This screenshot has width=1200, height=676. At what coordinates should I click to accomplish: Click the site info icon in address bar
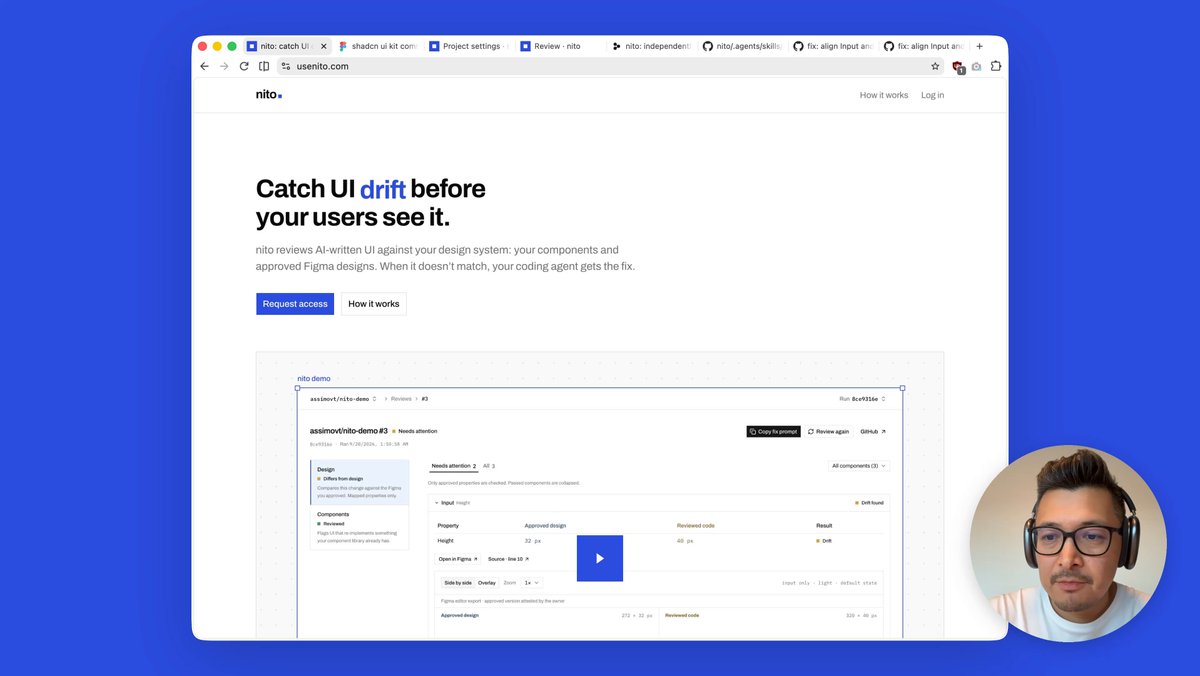286,66
